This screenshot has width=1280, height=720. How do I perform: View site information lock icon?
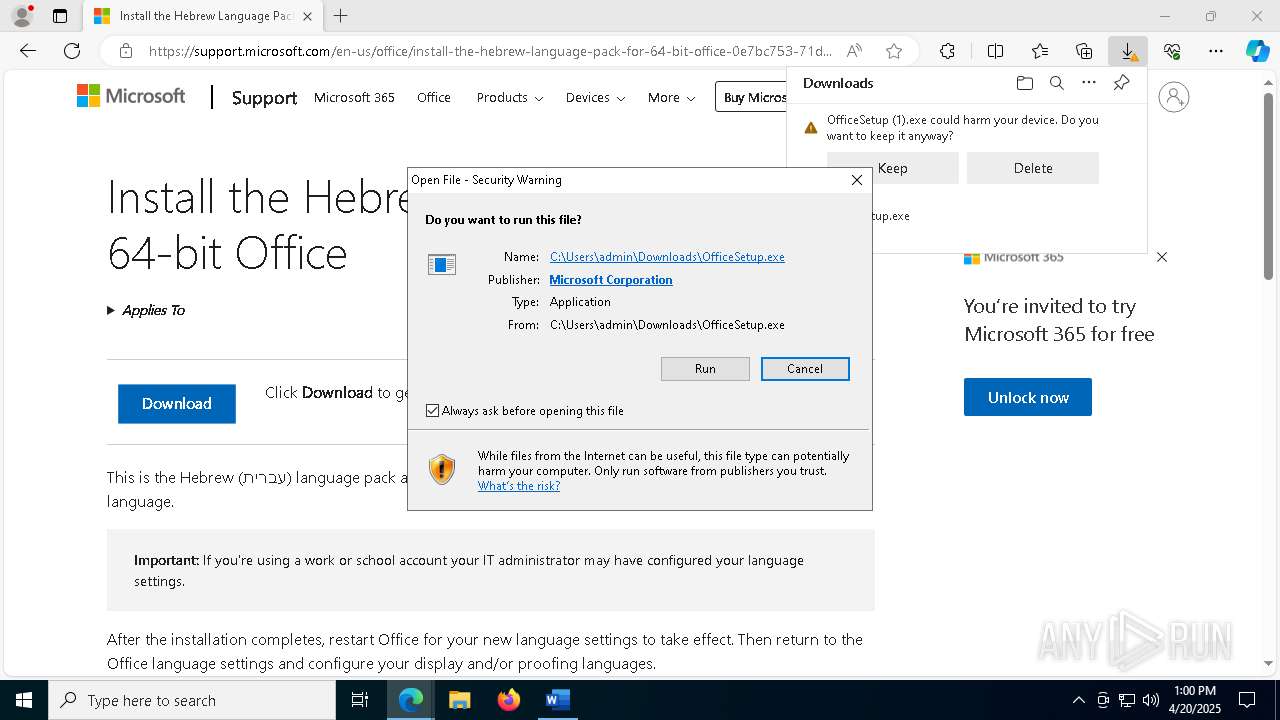125,51
